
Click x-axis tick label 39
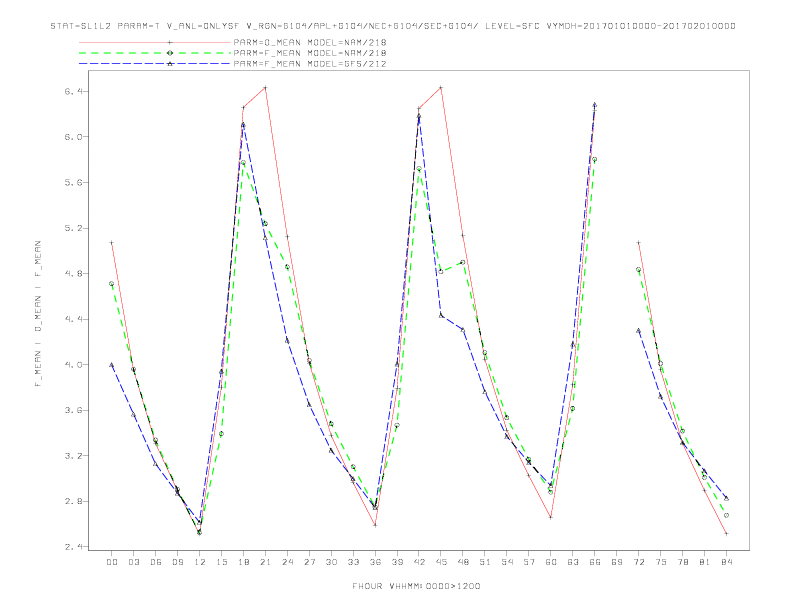(x=397, y=562)
